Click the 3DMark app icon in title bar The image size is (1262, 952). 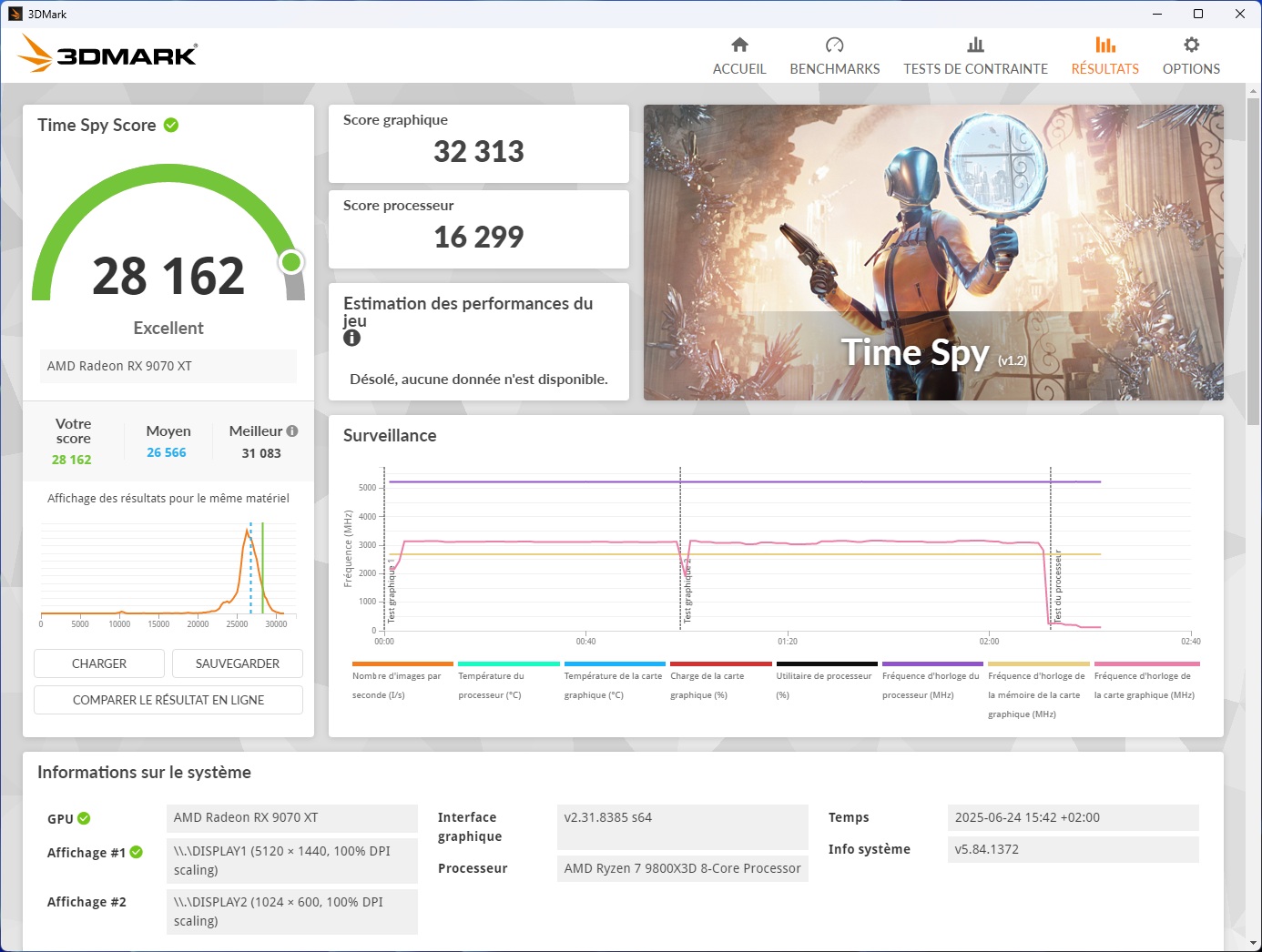[x=15, y=14]
